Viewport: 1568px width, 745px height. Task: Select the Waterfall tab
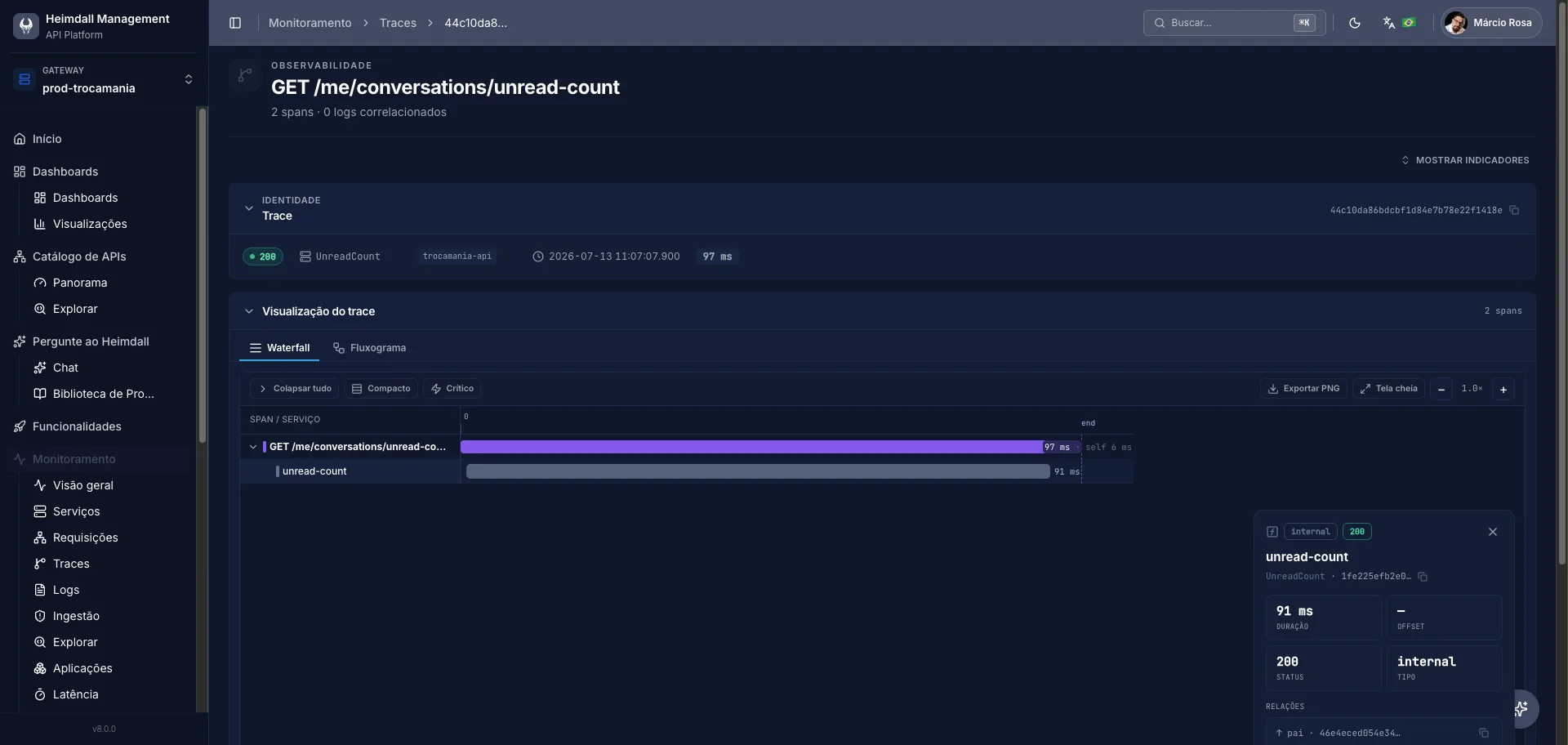point(279,348)
